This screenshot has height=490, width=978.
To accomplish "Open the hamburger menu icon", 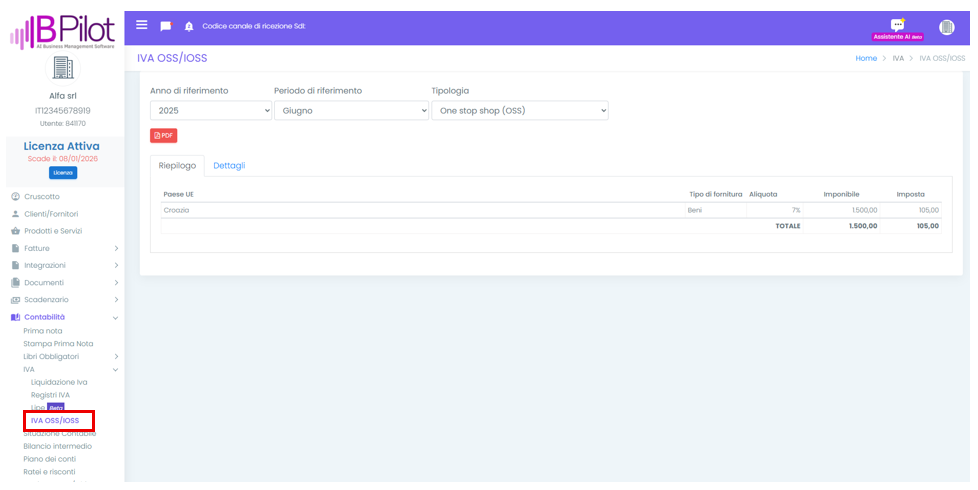I will coord(142,25).
